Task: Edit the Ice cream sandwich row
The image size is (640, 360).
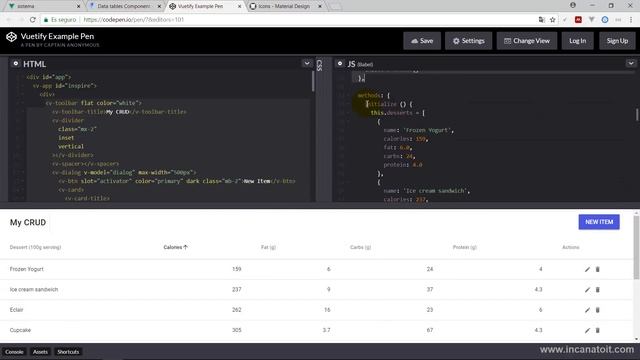Action: tap(587, 290)
